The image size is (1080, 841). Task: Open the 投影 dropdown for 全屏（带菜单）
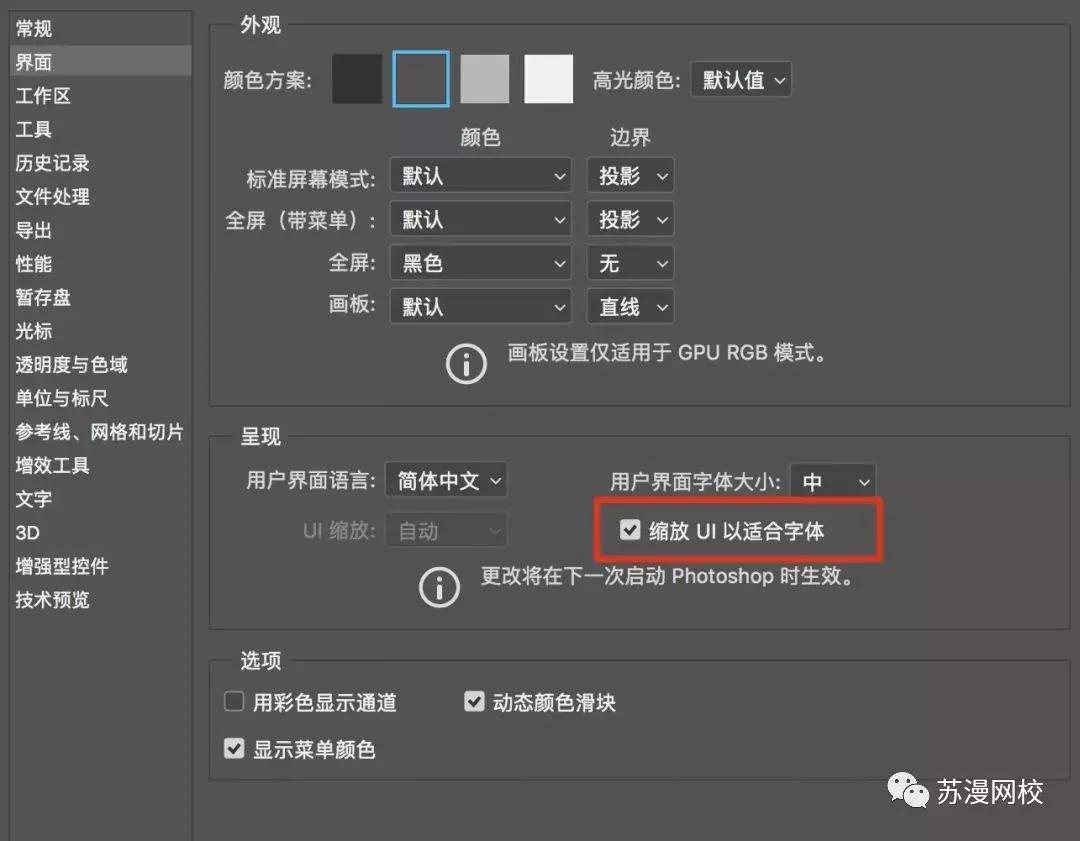[630, 219]
